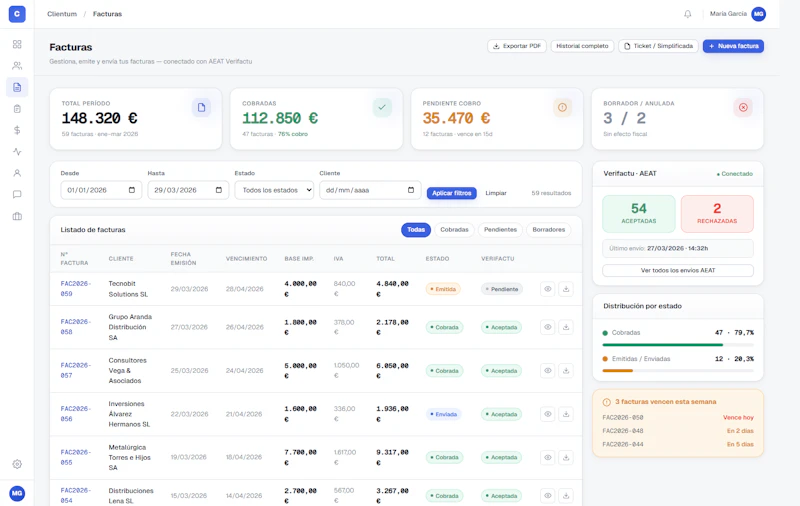Click the MG avatar at sidebar bottom
Screen dimensions: 800x506
pos(17,493)
